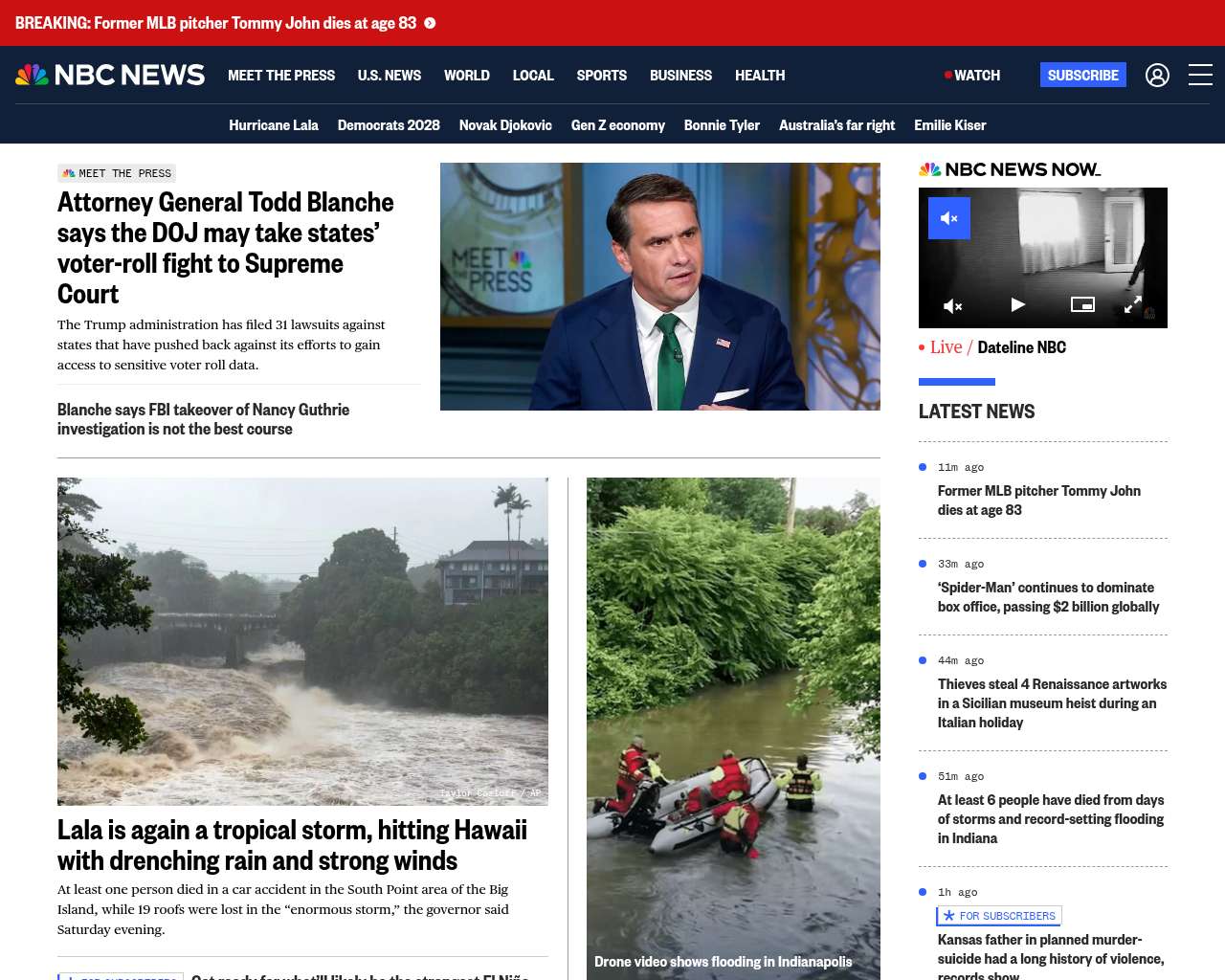This screenshot has height=980, width=1225.
Task: Toggle volume icon in video control bar
Action: tap(953, 305)
